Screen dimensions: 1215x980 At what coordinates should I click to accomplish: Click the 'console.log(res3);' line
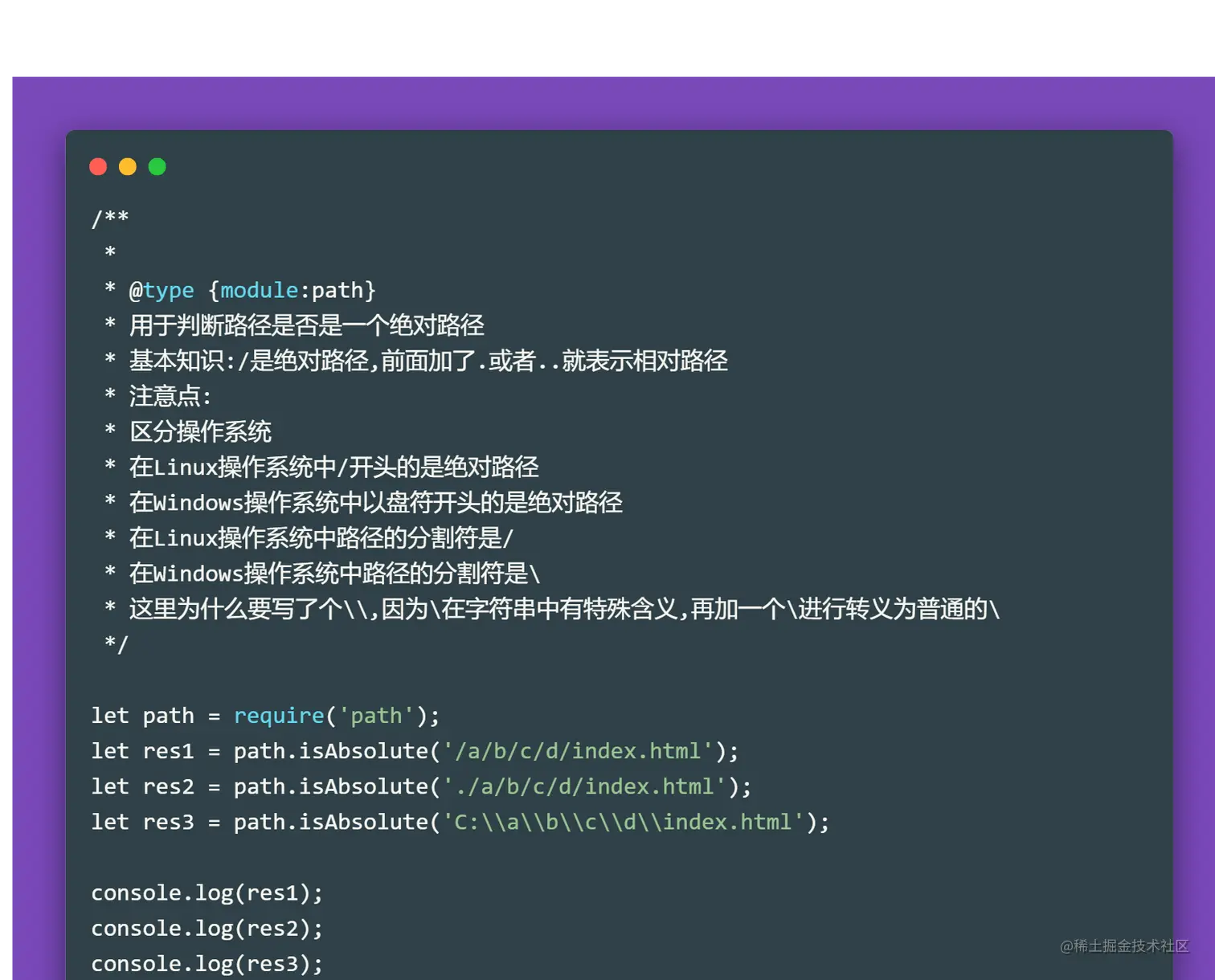pos(207,963)
